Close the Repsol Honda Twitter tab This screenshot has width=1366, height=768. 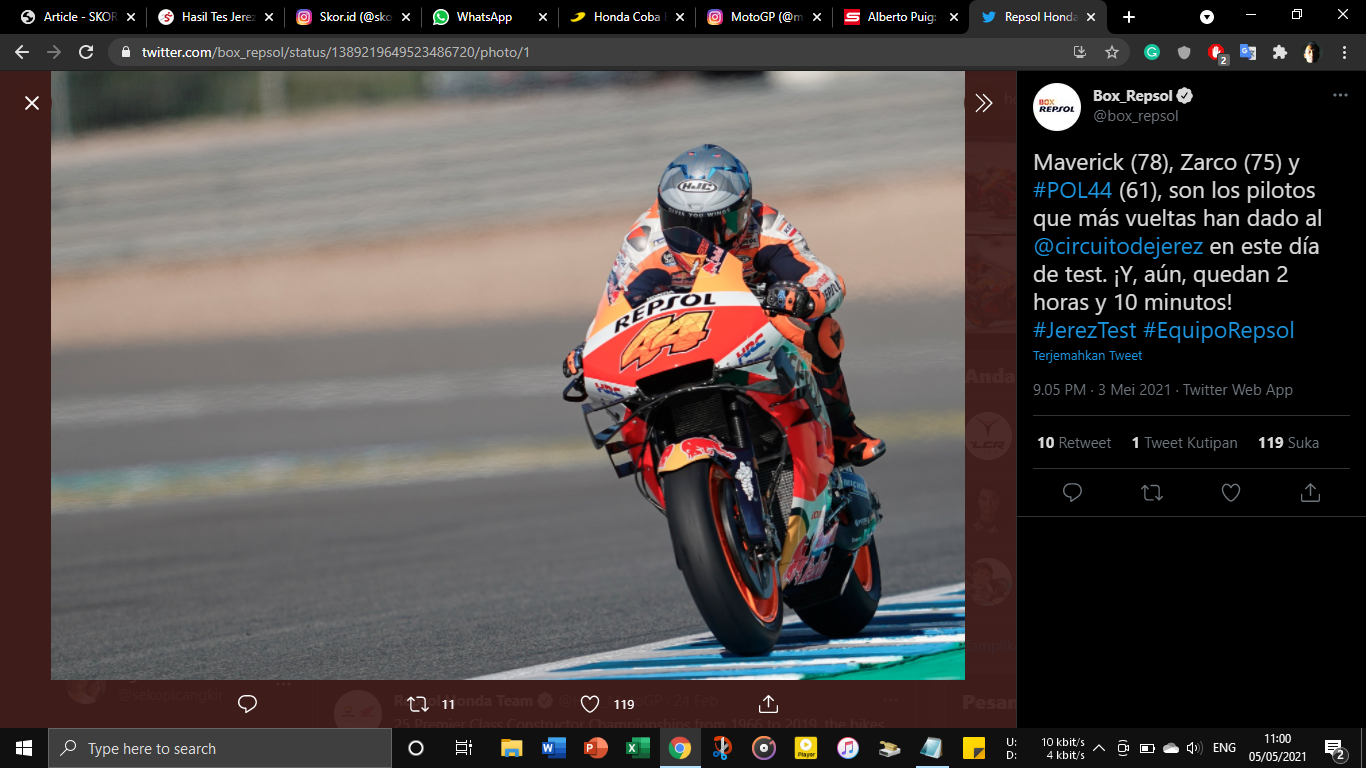1092,17
